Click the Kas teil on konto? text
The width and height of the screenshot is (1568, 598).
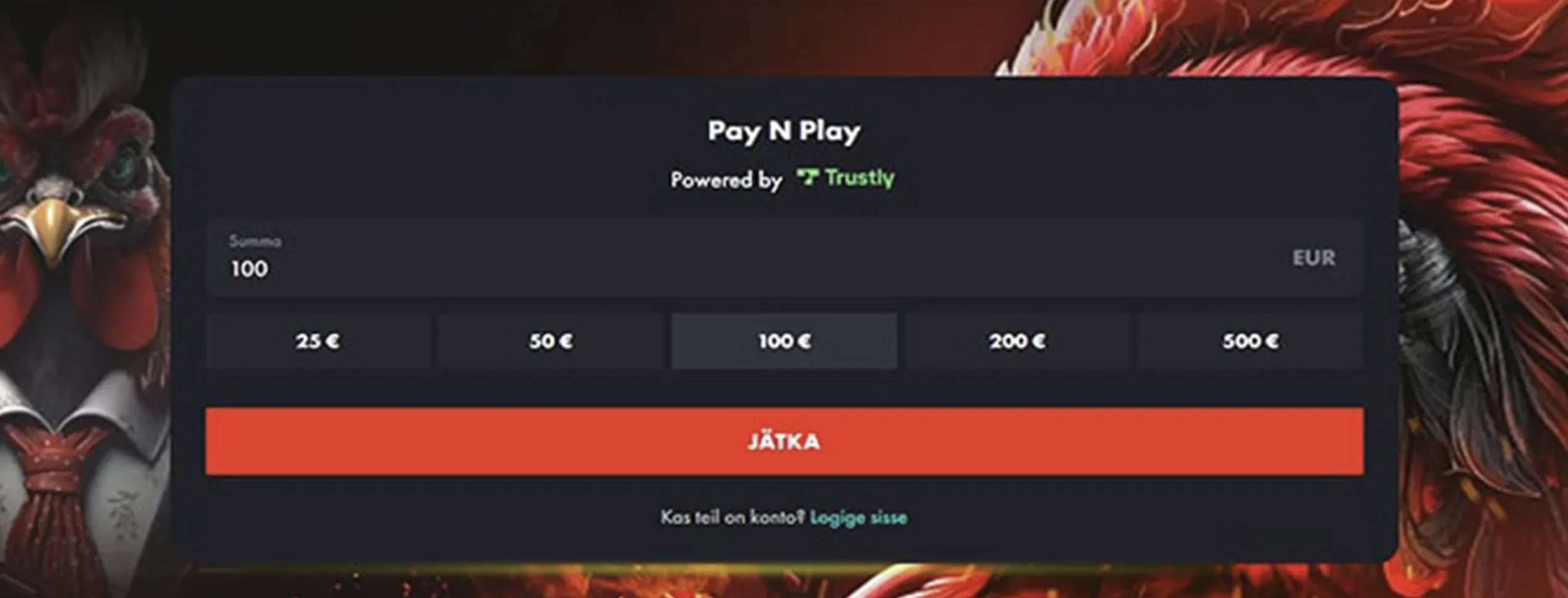pos(733,517)
